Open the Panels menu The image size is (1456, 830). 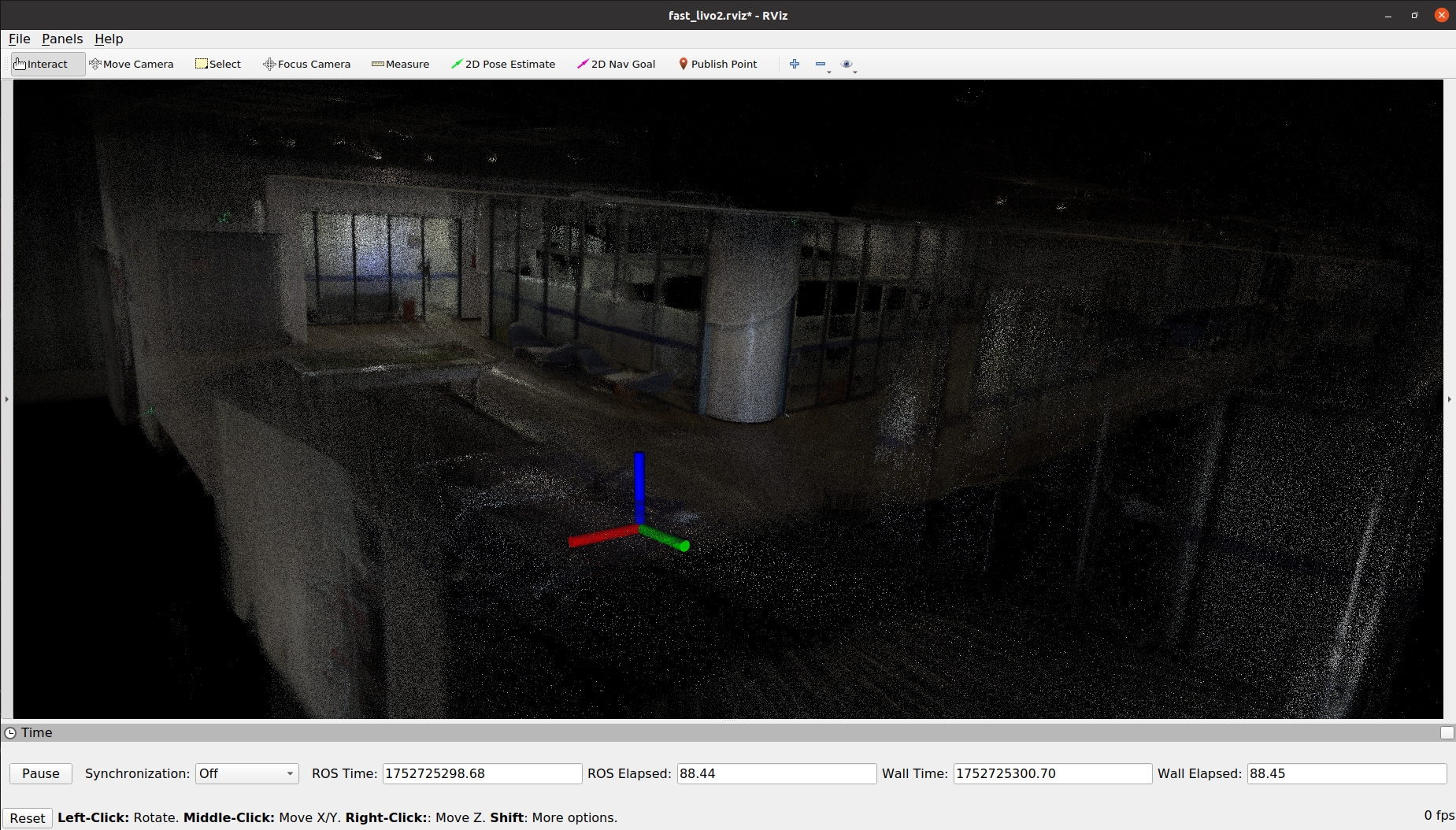pos(62,39)
